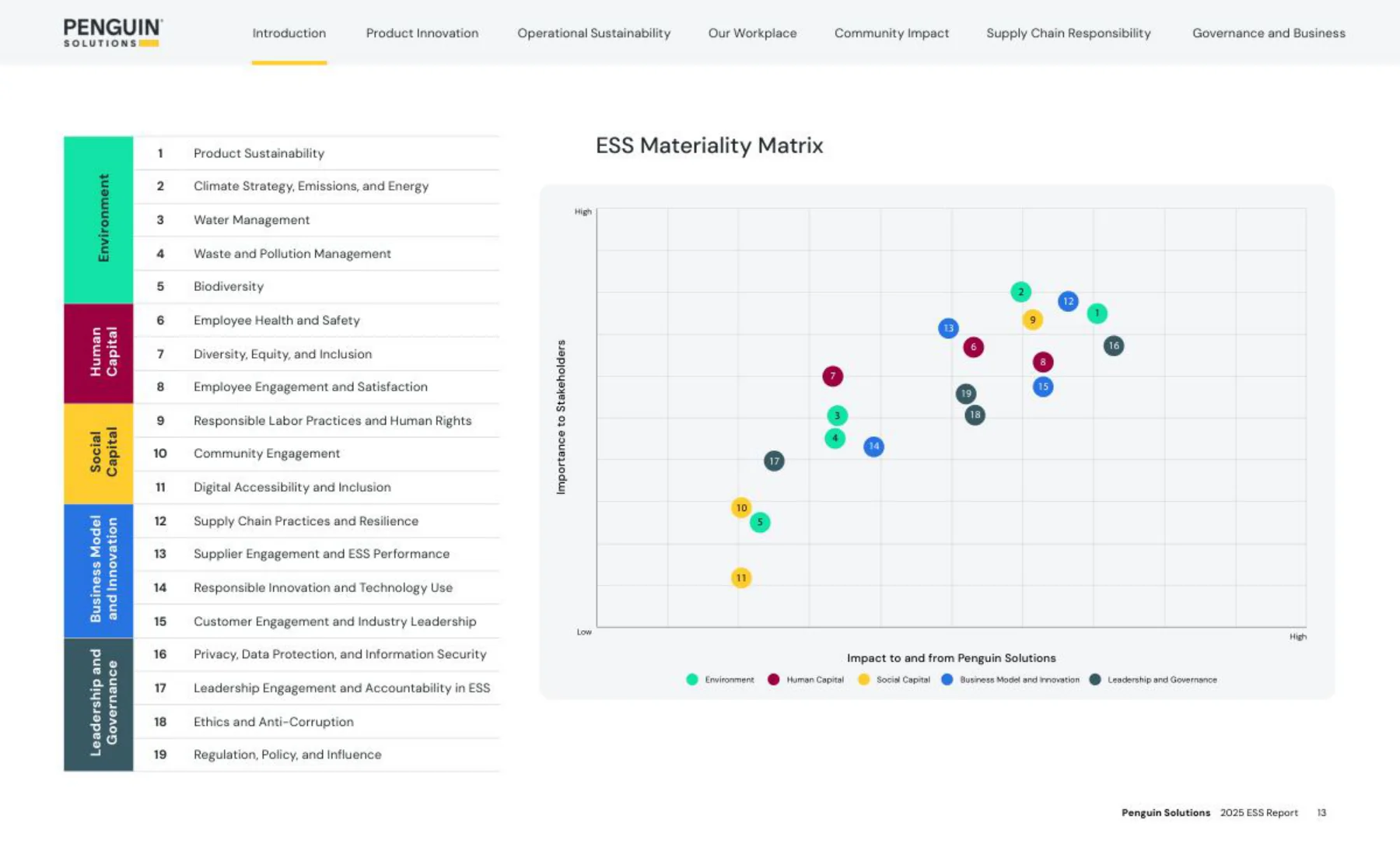Click the Biodiversity row
This screenshot has height=851, width=1400.
coord(317,287)
